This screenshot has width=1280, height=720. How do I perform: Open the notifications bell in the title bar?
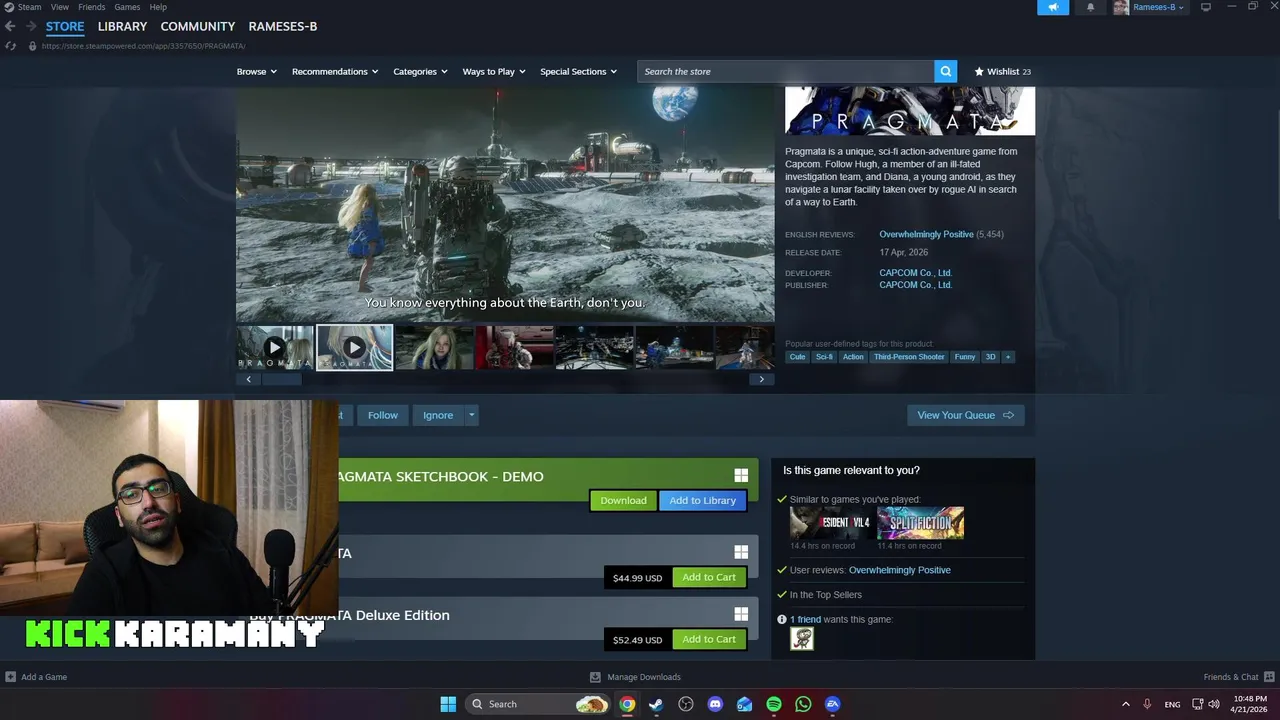tap(1090, 7)
